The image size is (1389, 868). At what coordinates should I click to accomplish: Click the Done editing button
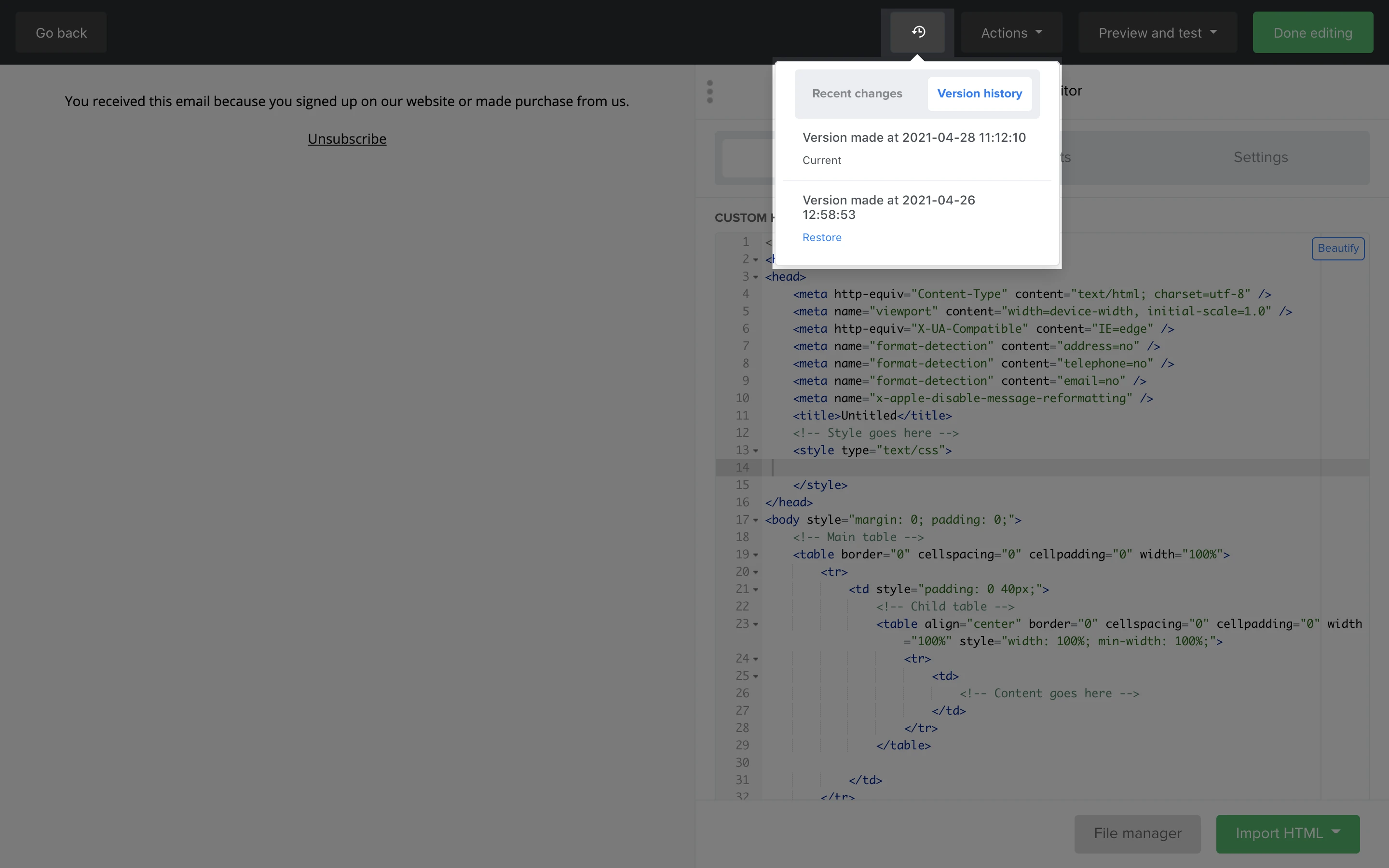[x=1312, y=33]
